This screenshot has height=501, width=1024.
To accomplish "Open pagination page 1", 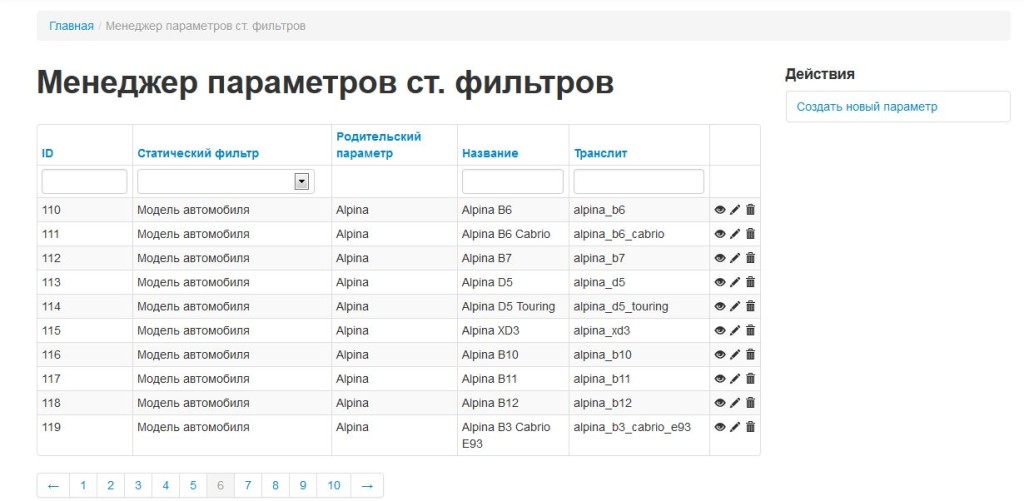I will click(83, 485).
